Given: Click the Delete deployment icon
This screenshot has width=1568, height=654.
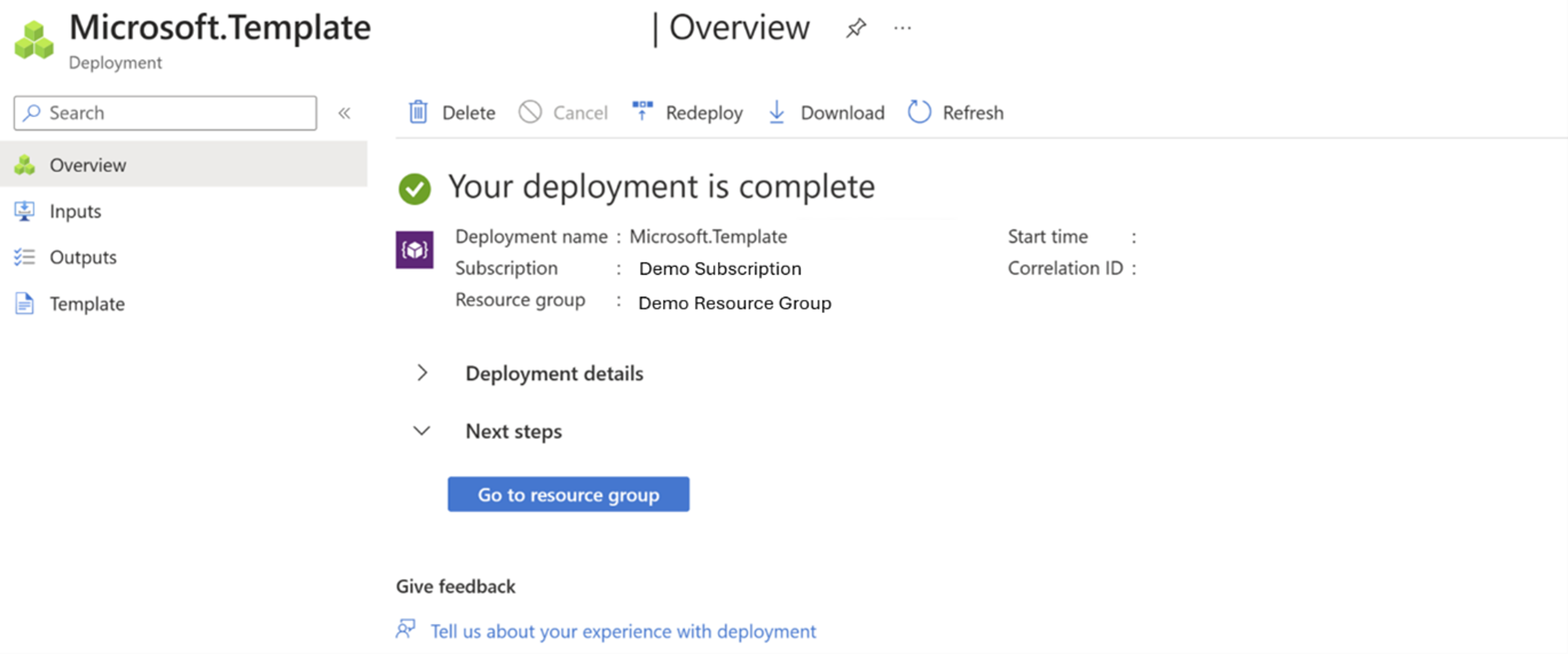Looking at the screenshot, I should click(x=419, y=112).
